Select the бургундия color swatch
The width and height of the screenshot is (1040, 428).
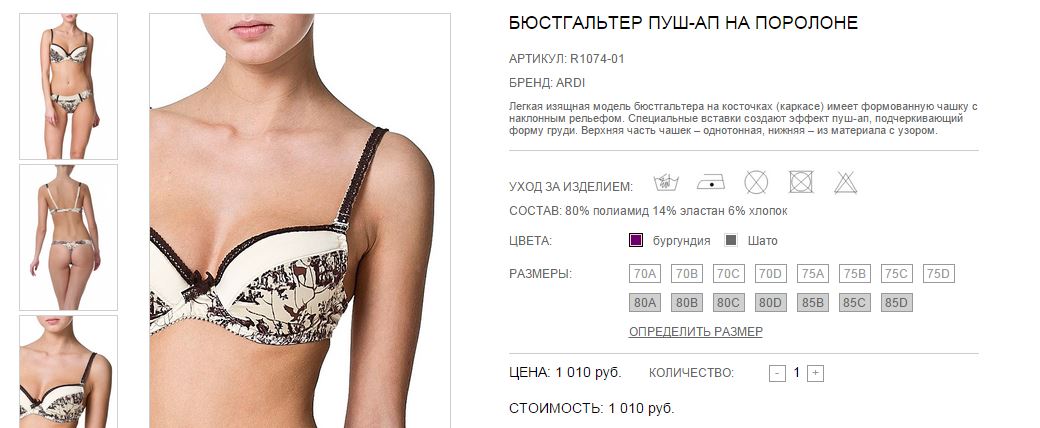click(635, 240)
